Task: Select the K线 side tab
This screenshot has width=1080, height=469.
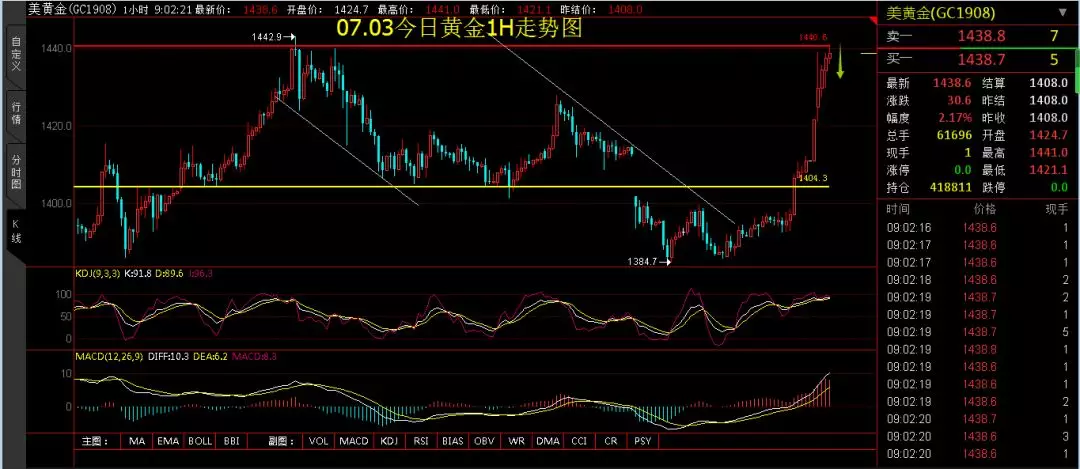Action: 16,231
